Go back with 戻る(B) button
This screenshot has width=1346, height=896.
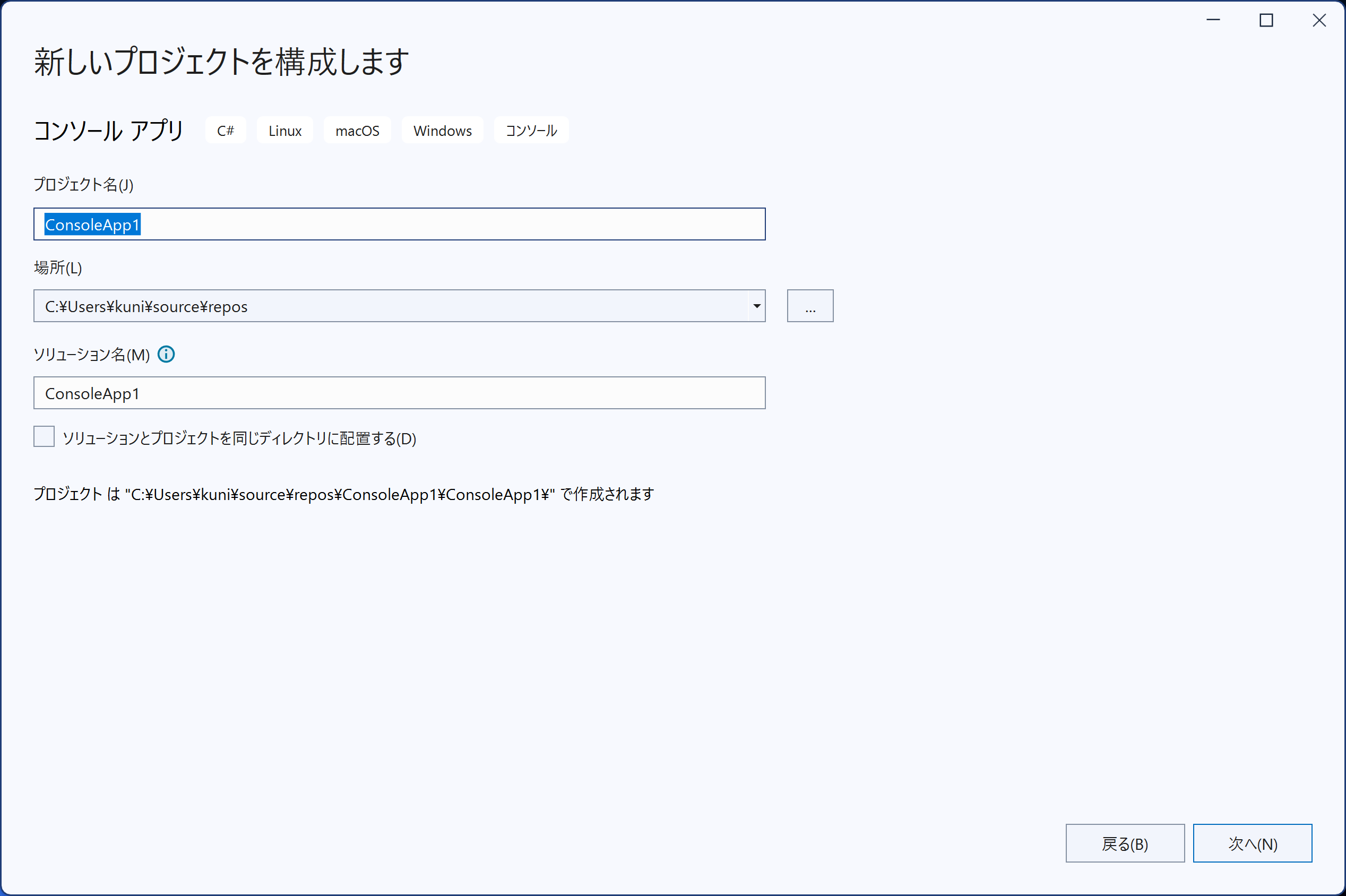click(1125, 843)
